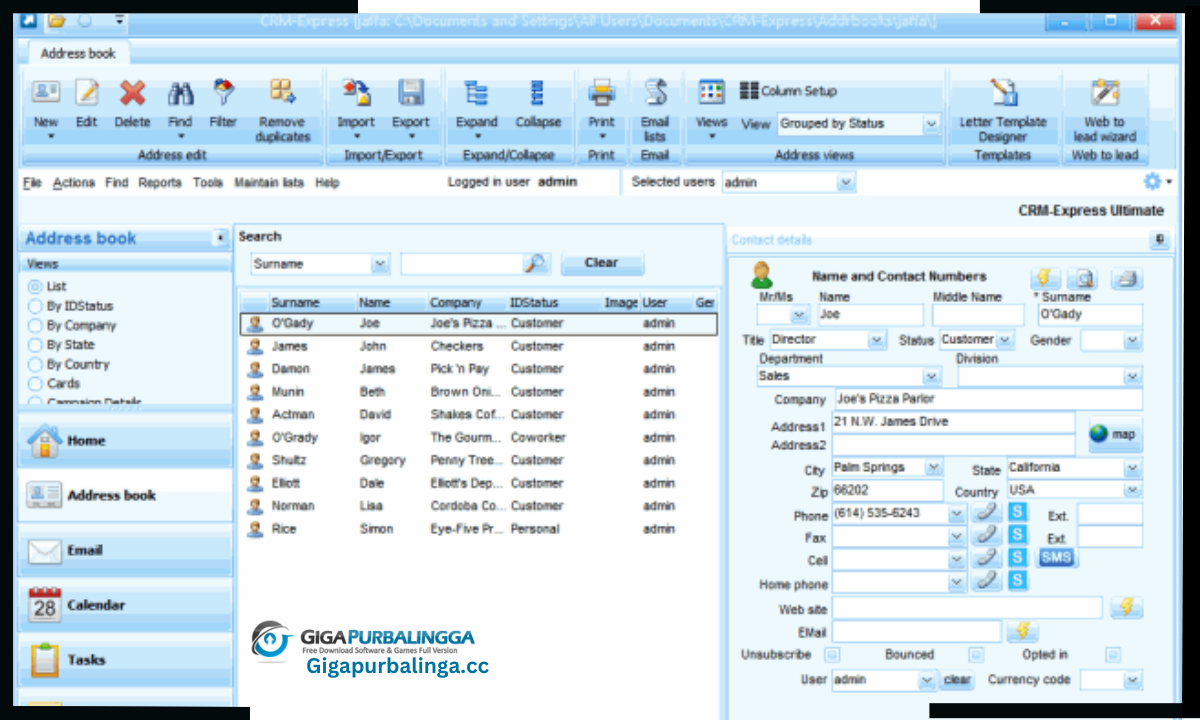Open Email lists tool
Screen dimensions: 1200x720
[655, 94]
